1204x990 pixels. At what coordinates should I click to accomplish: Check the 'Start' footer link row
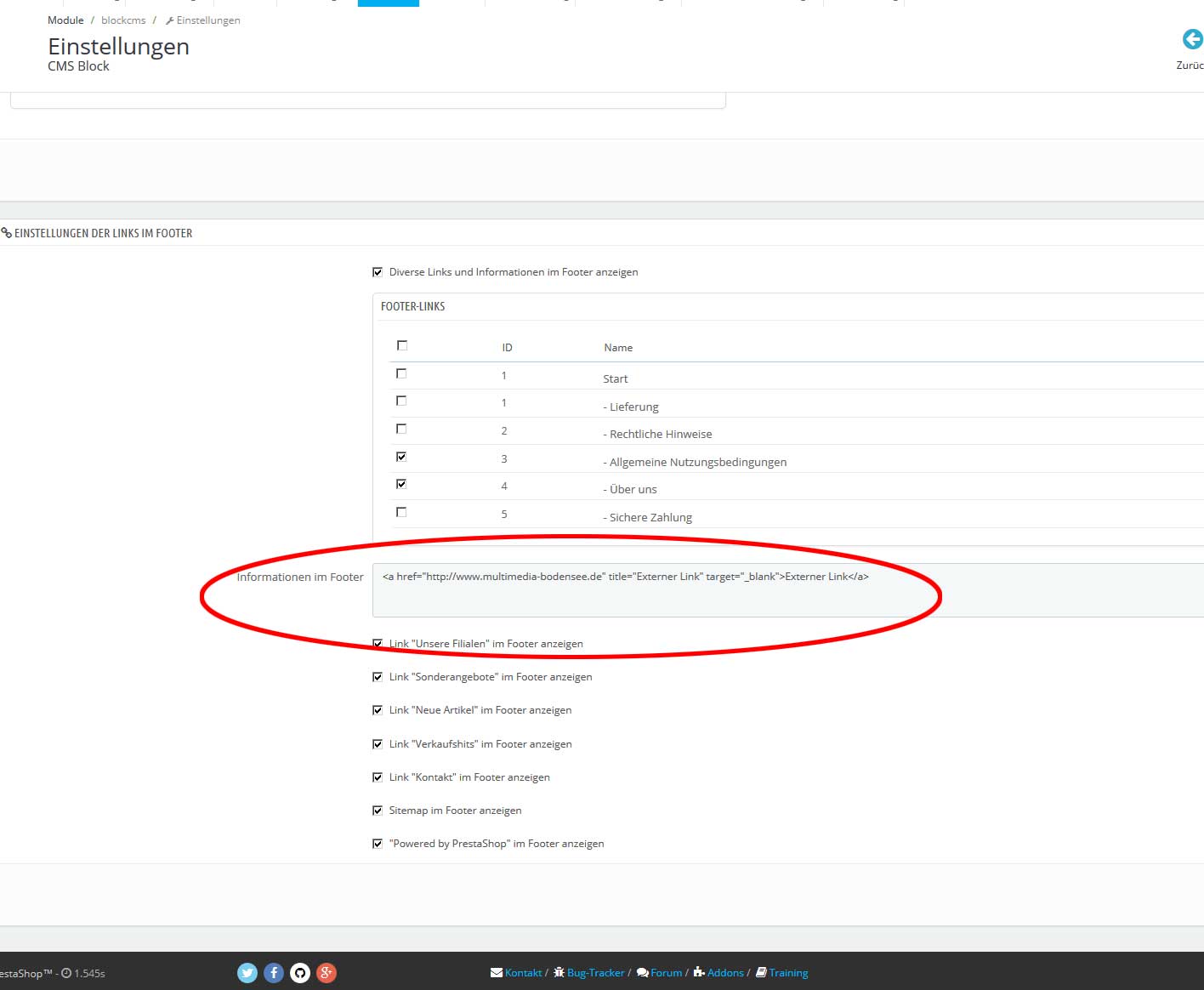point(401,373)
